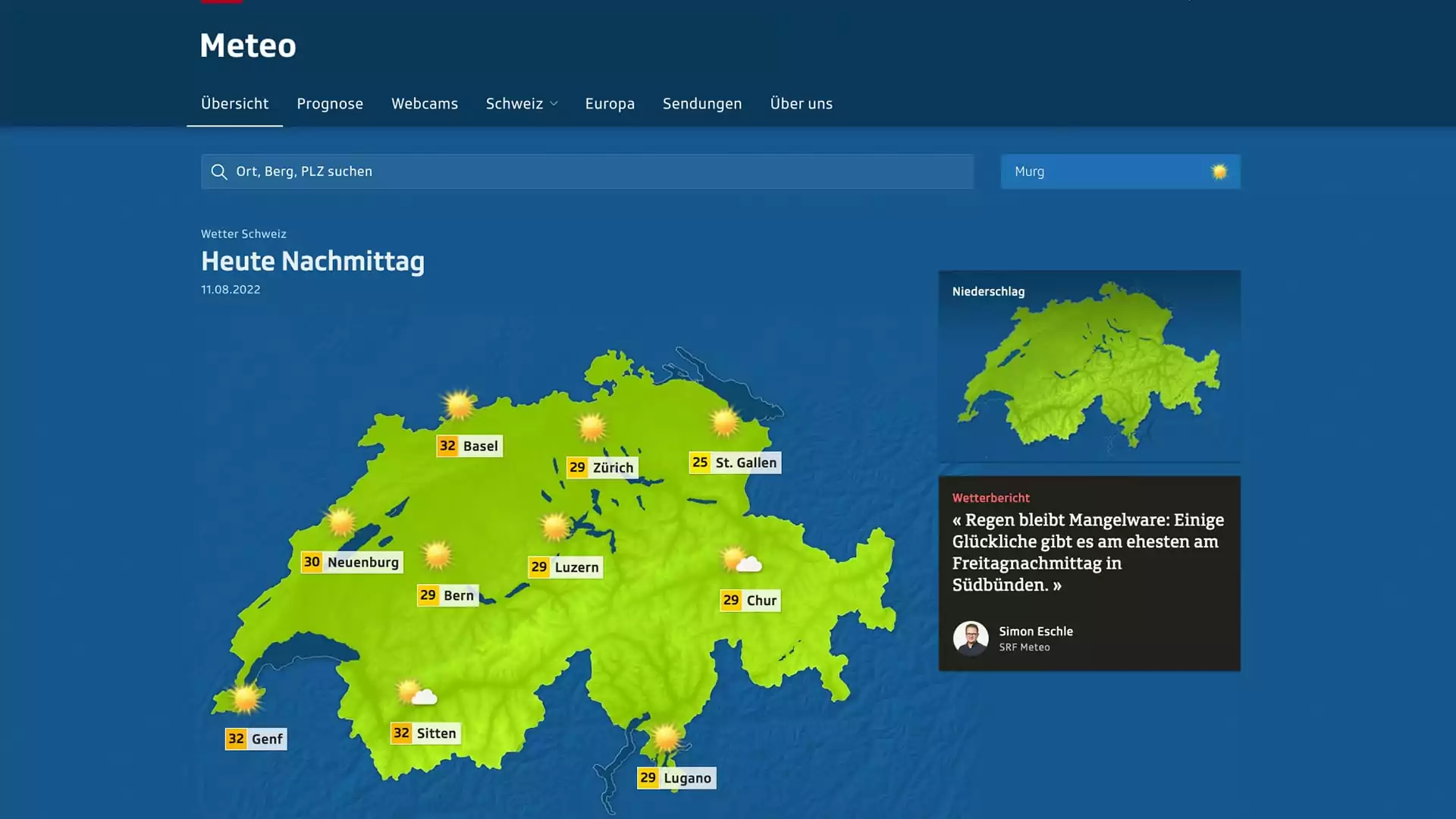
Task: Click the sun icon above St. Gallen
Action: 725,422
